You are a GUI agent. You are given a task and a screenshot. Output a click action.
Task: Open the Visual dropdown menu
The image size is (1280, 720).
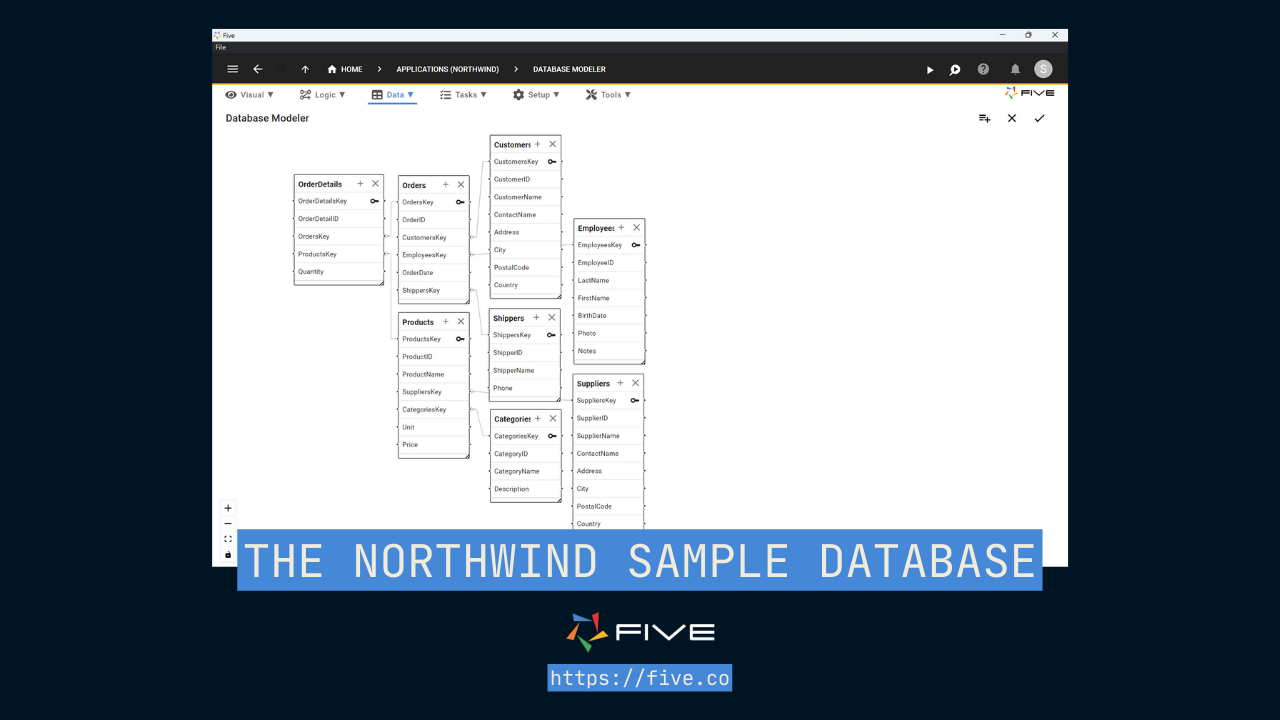(x=250, y=95)
